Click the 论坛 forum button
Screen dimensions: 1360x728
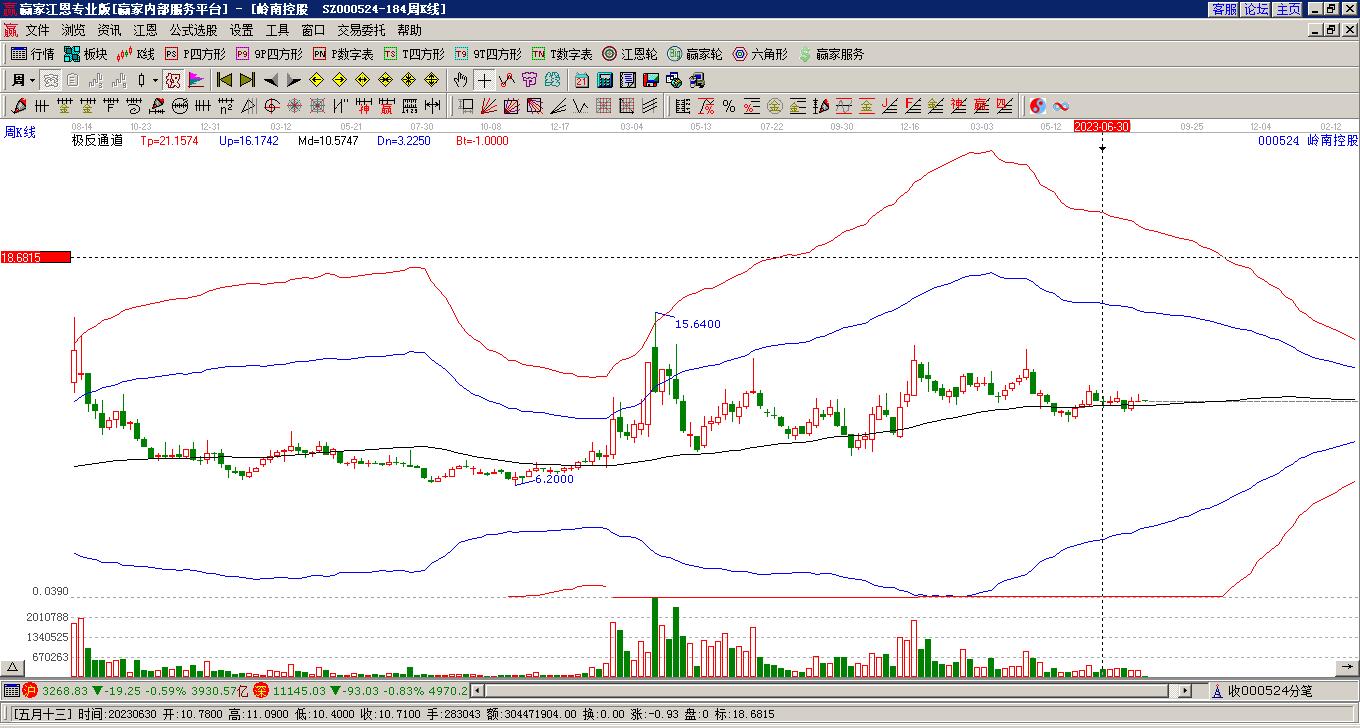click(x=1256, y=9)
